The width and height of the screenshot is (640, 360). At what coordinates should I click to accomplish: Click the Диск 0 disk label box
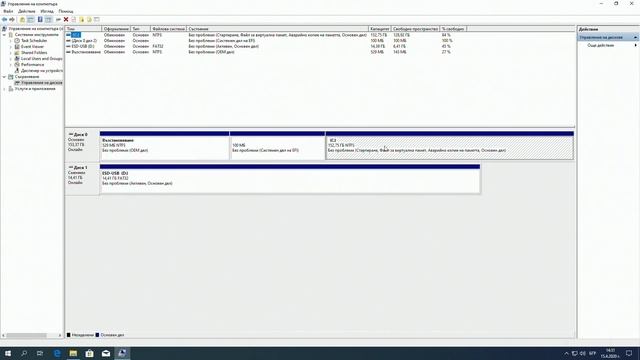click(82, 146)
